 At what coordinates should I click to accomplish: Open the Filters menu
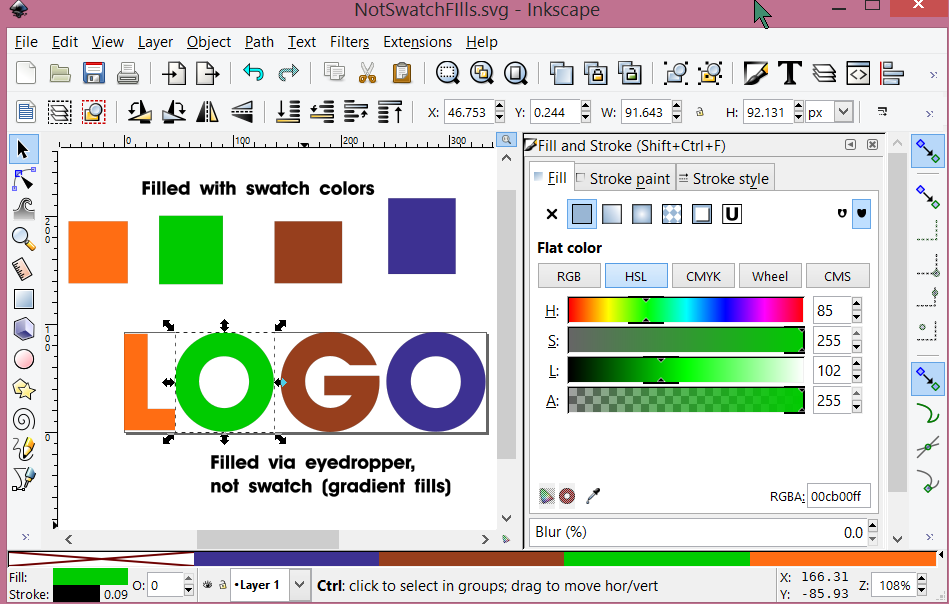click(x=349, y=42)
